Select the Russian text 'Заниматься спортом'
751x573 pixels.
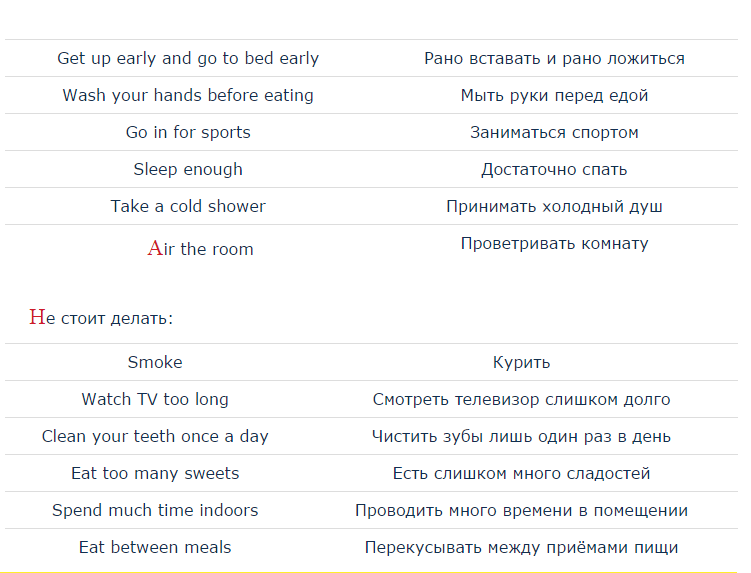point(554,132)
